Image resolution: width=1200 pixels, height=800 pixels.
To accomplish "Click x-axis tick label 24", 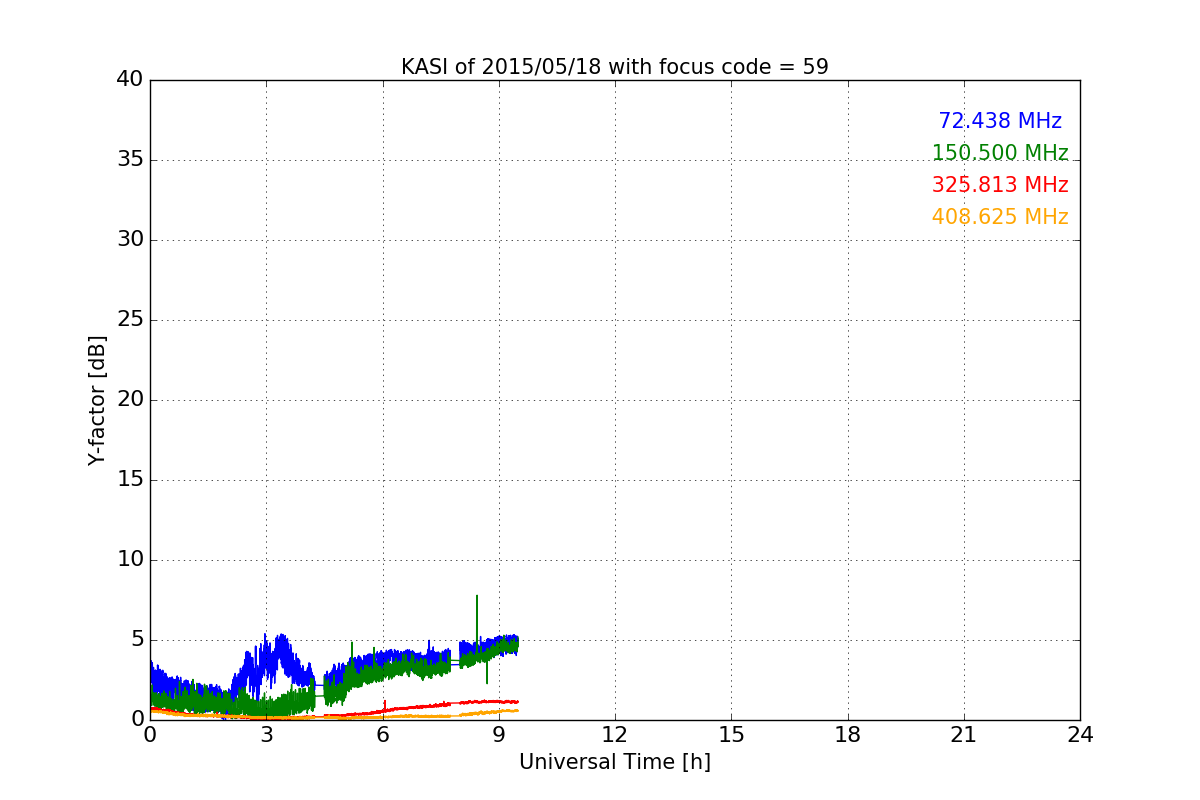I will (1080, 735).
